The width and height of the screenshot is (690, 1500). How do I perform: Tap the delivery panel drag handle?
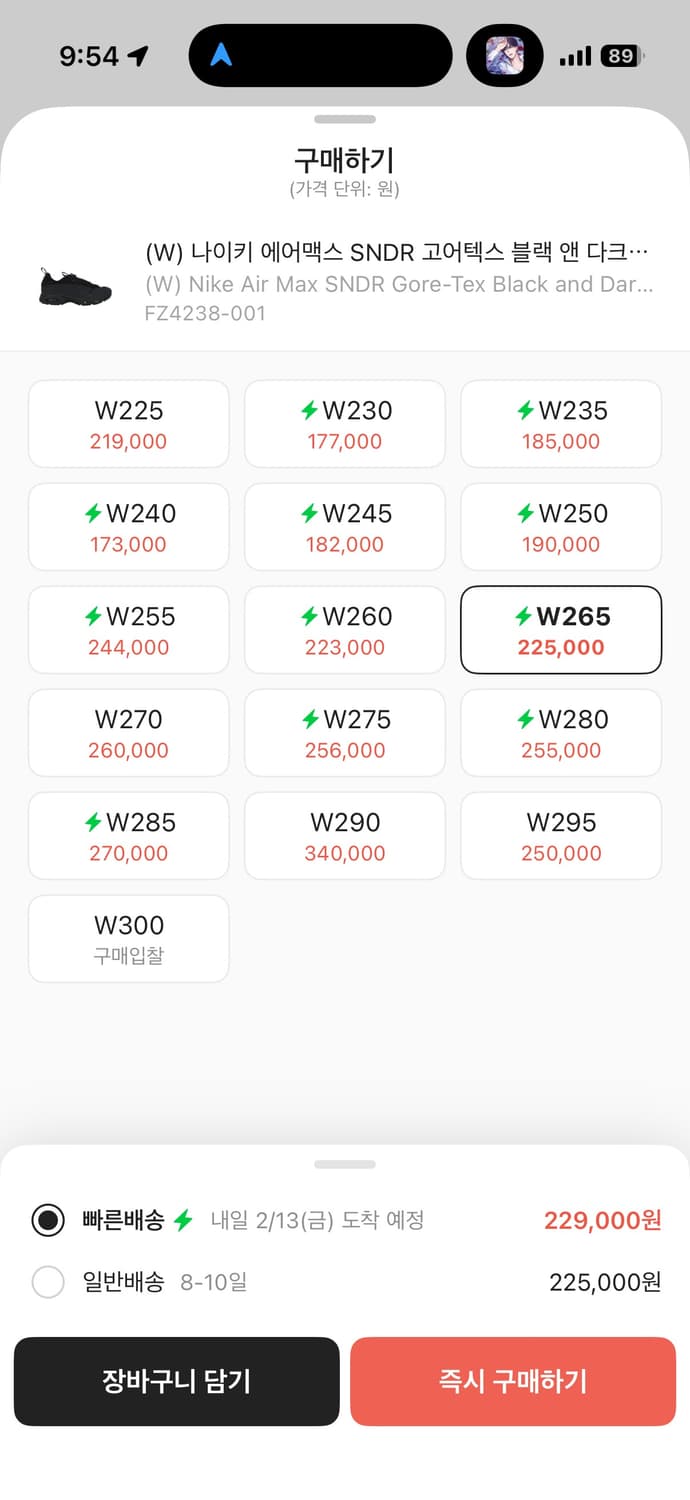tap(345, 1164)
